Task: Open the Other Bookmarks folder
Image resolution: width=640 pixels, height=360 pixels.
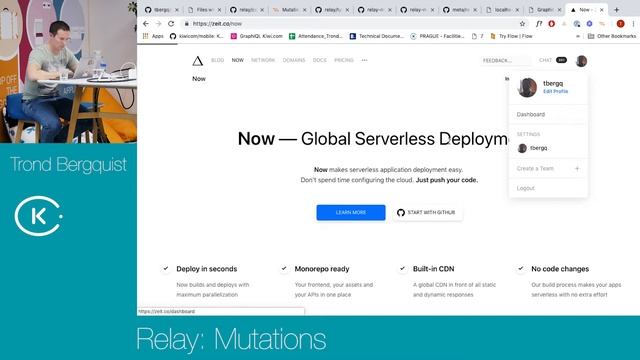Action: (612, 36)
